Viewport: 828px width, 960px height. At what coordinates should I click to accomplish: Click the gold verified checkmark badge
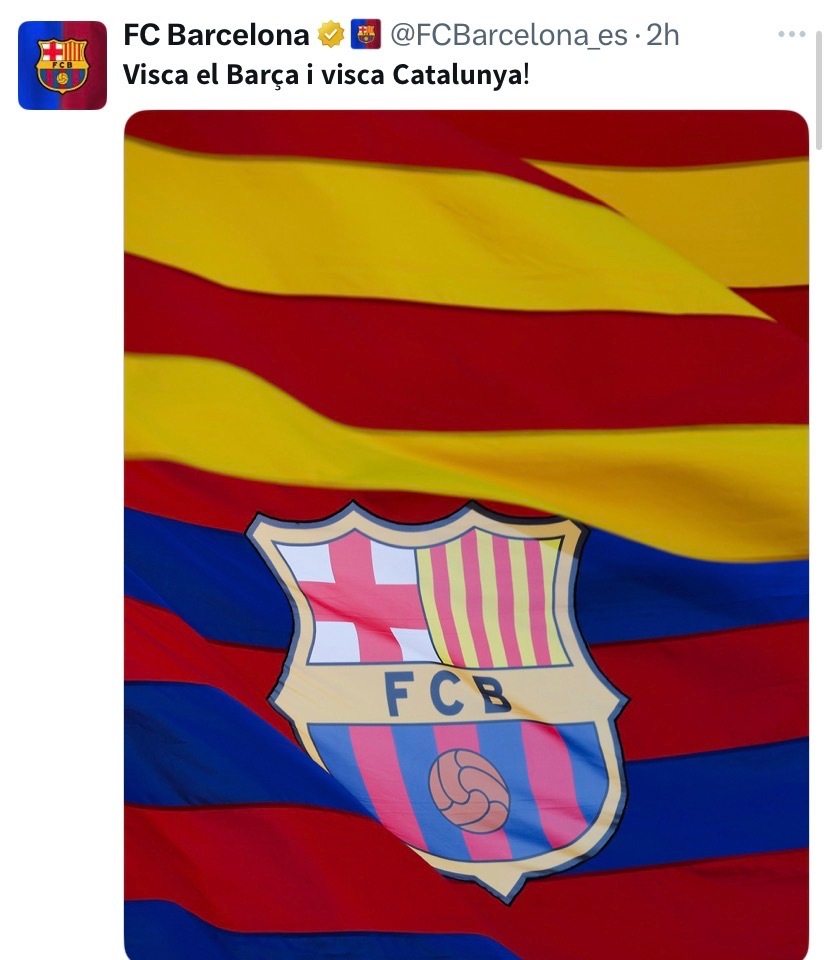pos(331,34)
